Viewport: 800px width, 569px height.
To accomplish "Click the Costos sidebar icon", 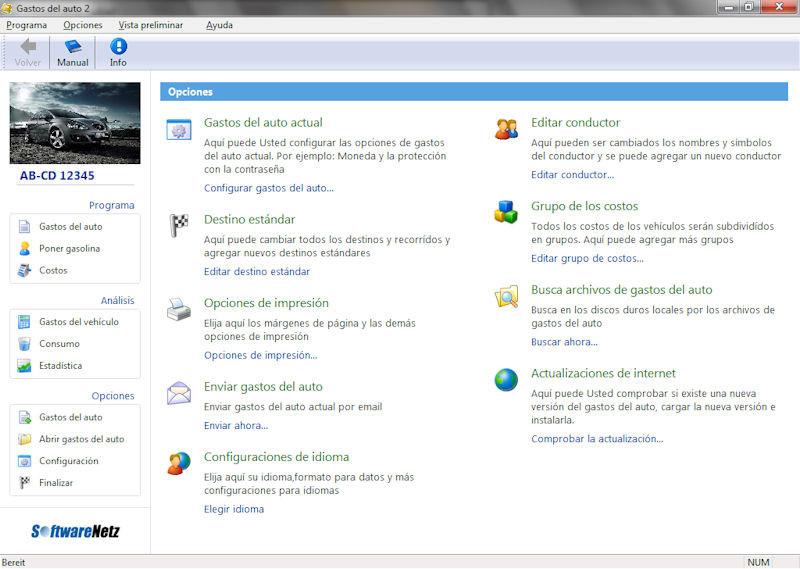I will 24,270.
